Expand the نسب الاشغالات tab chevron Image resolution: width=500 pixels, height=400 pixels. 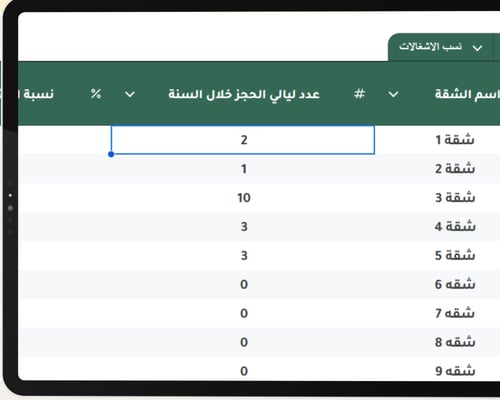[477, 48]
